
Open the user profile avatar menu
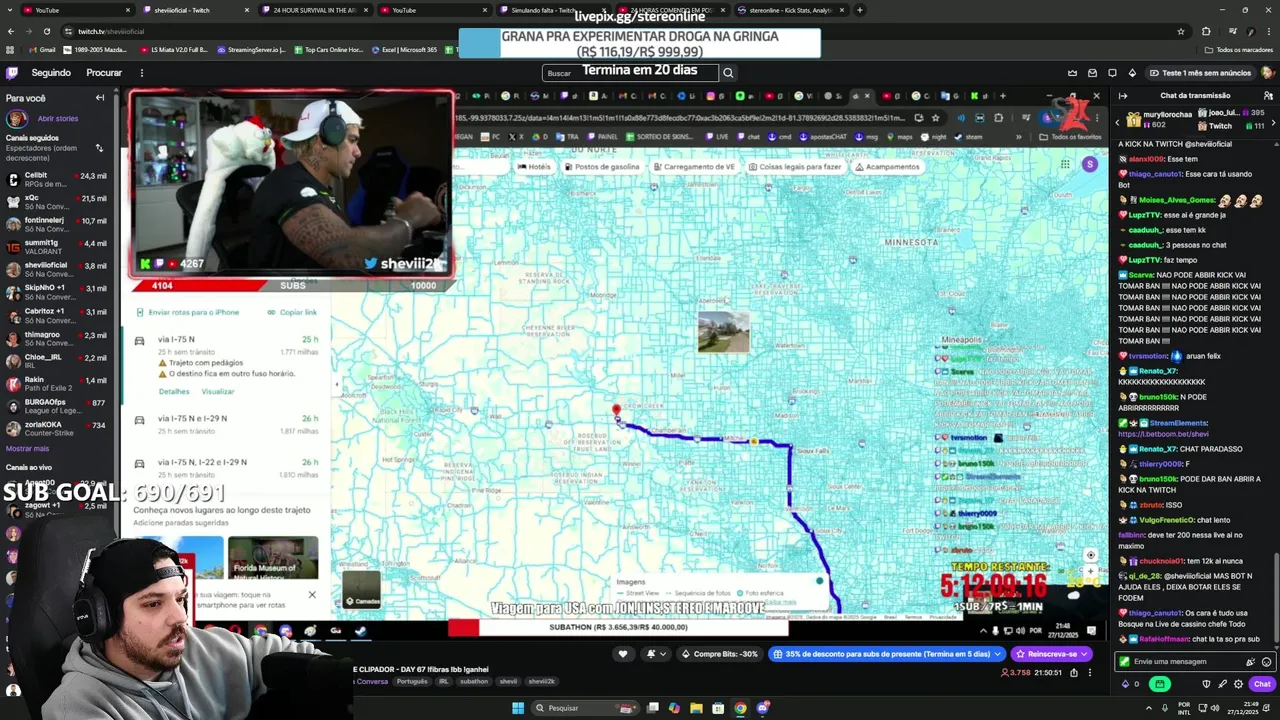coord(1267,73)
